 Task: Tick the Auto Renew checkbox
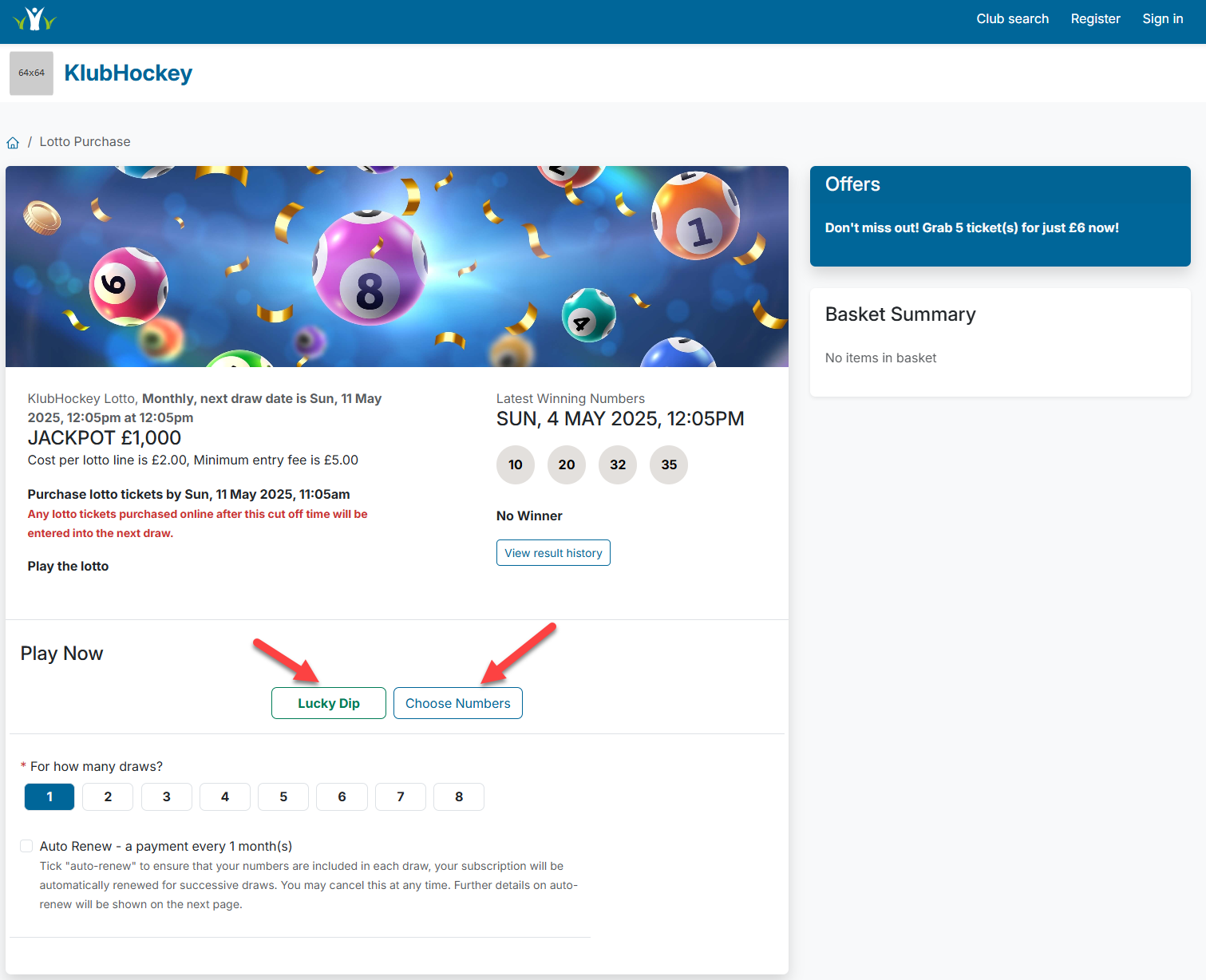coord(26,846)
